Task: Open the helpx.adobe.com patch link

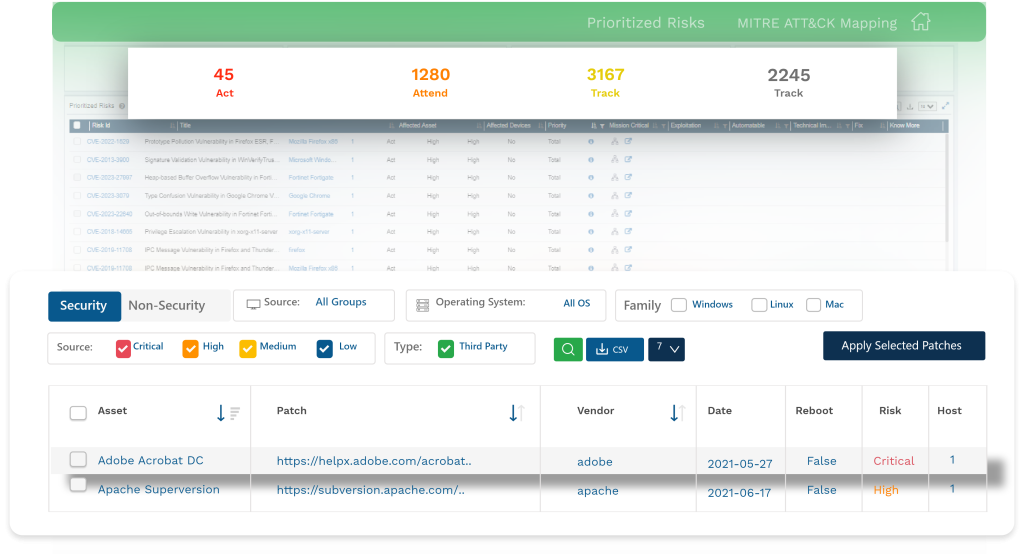Action: (373, 461)
